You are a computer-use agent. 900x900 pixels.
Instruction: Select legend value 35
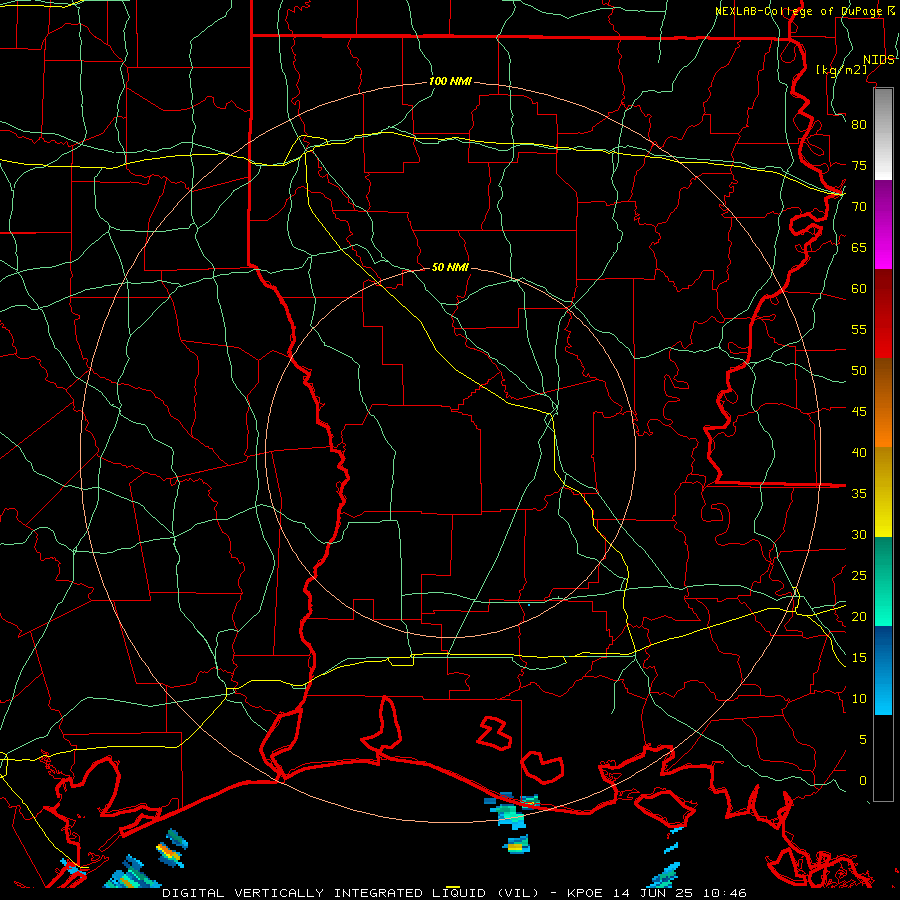point(859,494)
